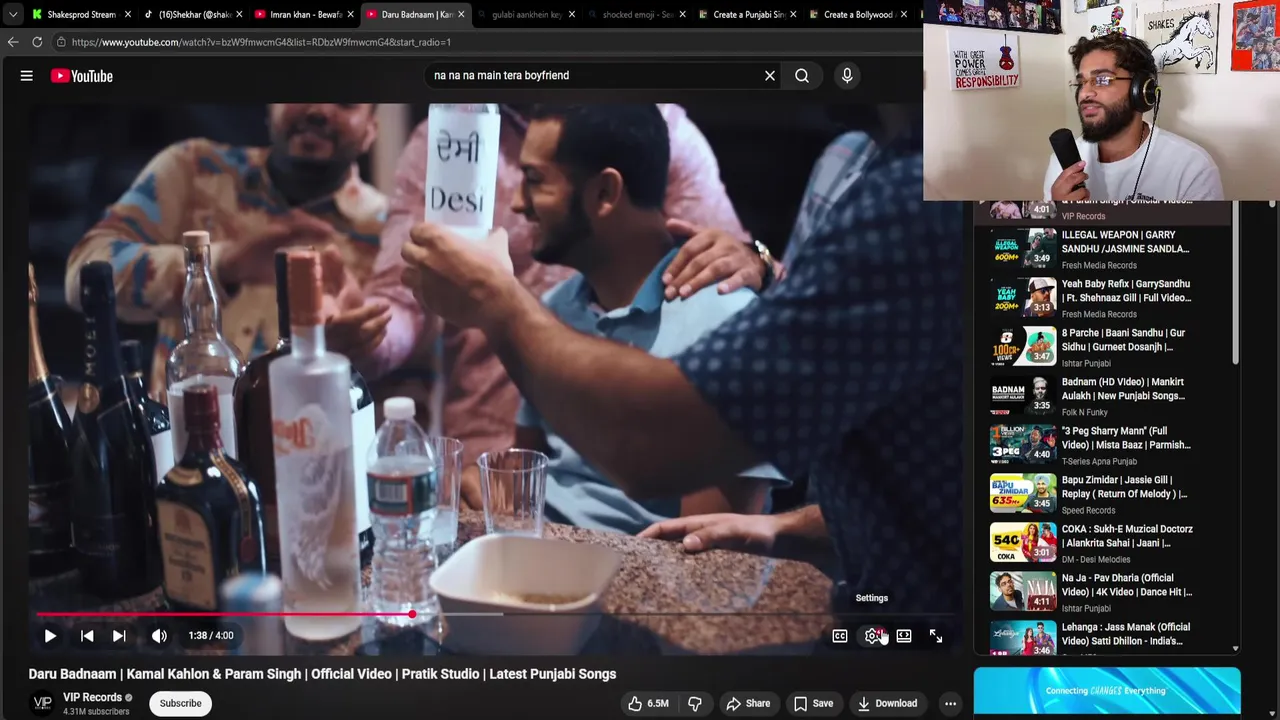Click the YouTube search input field
This screenshot has height=720, width=1280.
pyautogui.click(x=595, y=75)
